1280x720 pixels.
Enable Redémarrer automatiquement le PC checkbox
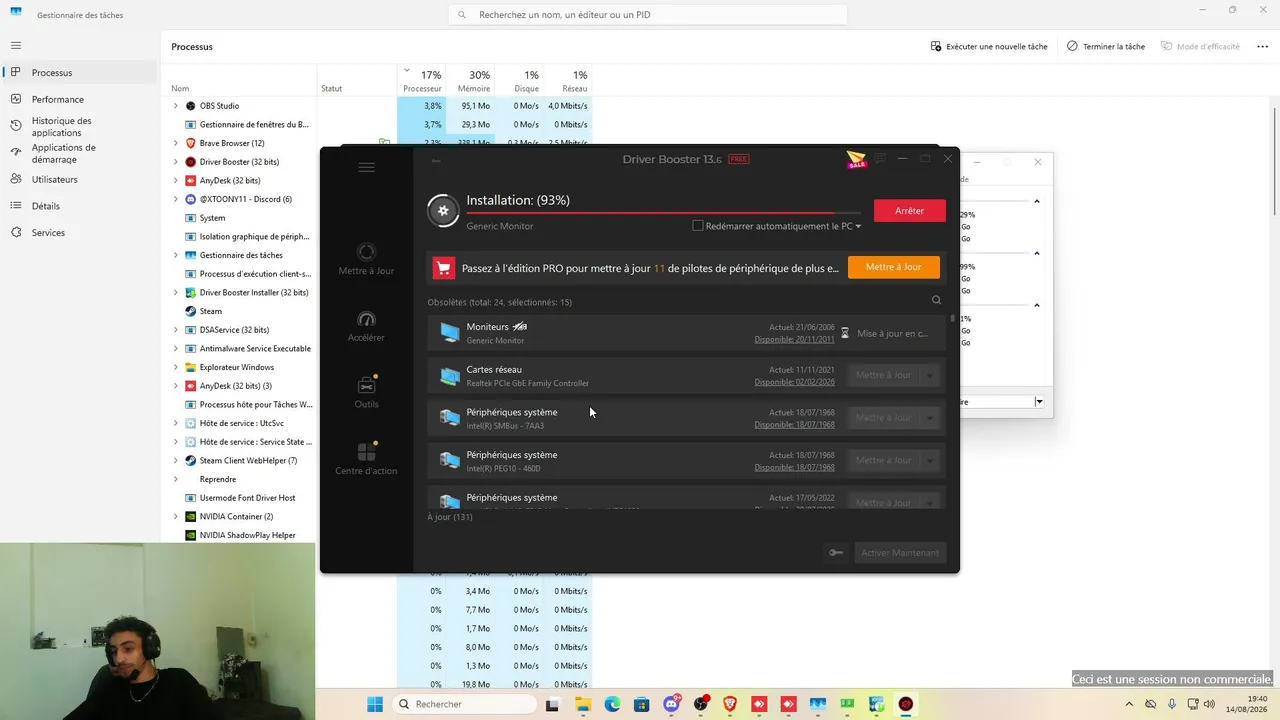click(x=698, y=226)
